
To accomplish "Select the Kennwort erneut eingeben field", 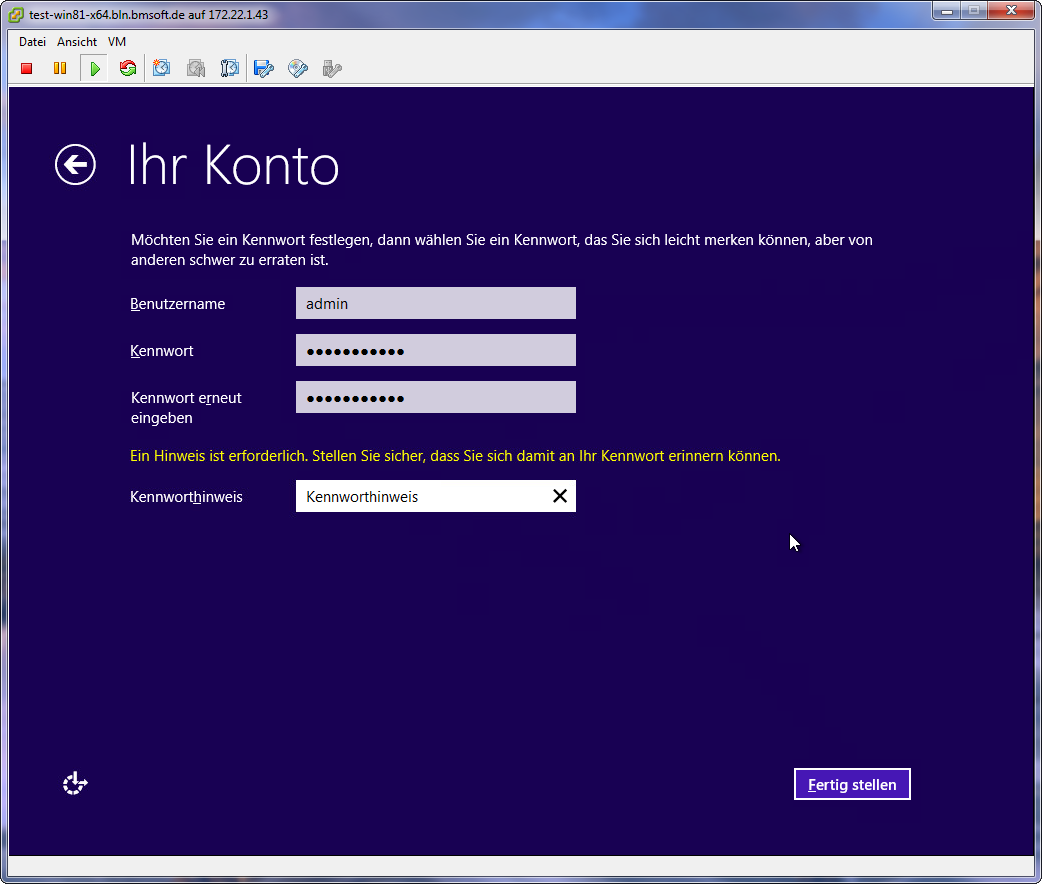I will pos(435,397).
